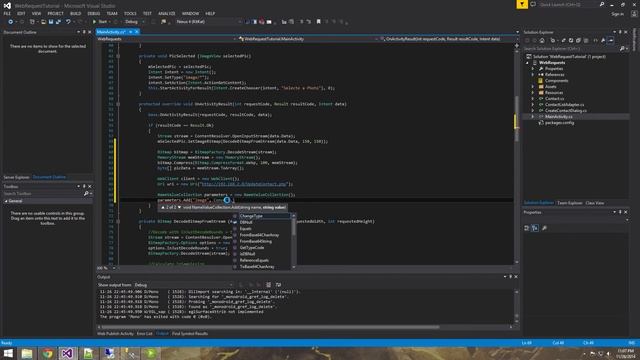Screen dimensions: 640x360
Task: Open the FILE menu
Action: (x=7, y=13)
